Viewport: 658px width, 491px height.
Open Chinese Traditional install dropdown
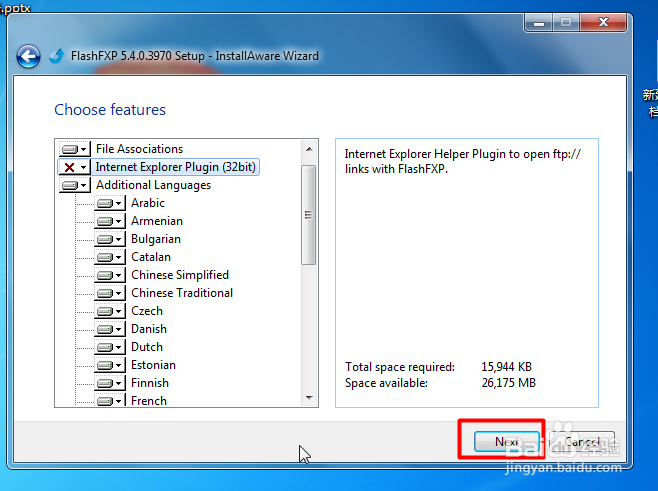coord(110,293)
